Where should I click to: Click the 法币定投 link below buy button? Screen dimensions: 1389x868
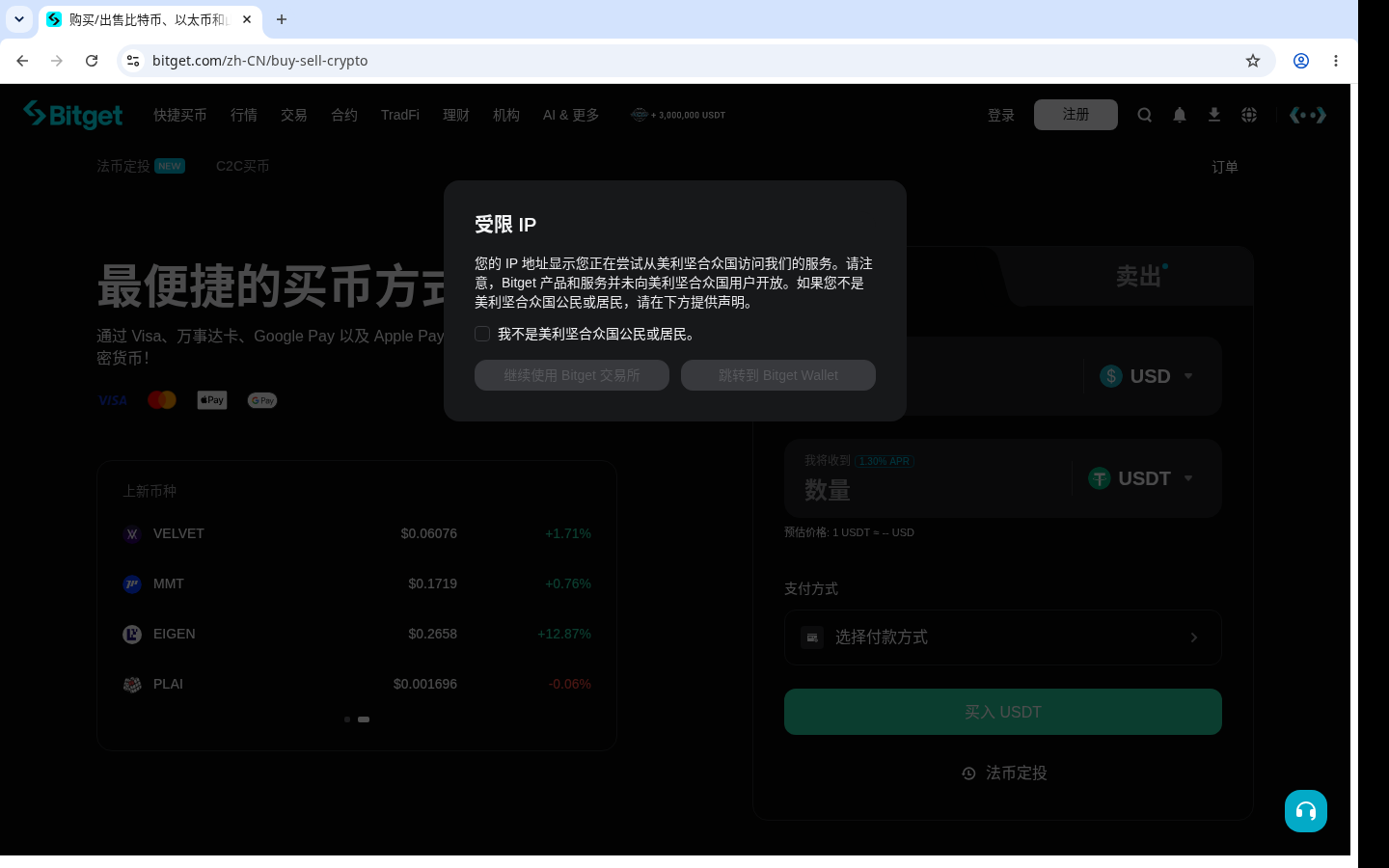click(x=1004, y=773)
